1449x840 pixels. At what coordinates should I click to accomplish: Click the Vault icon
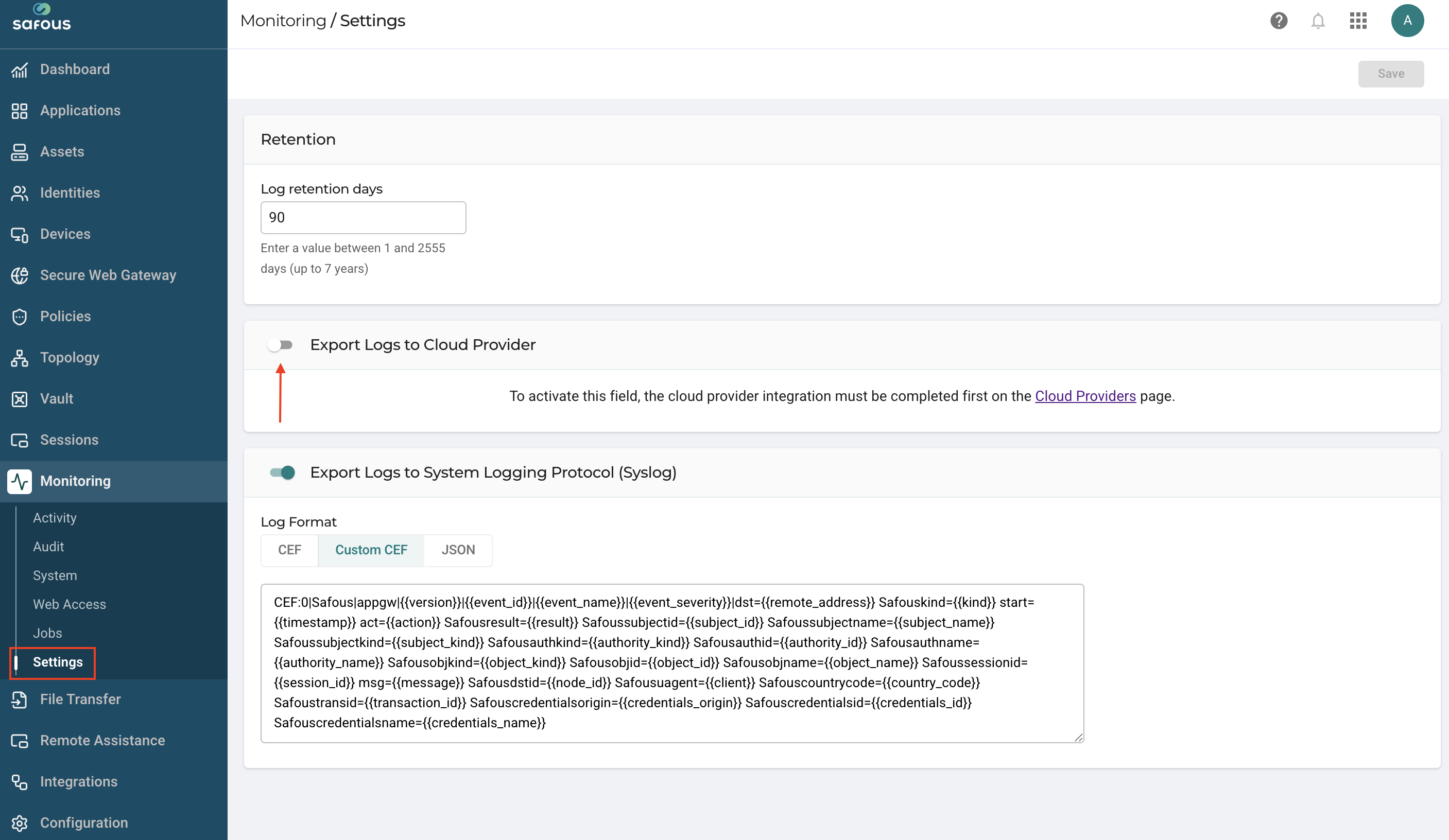tap(20, 399)
